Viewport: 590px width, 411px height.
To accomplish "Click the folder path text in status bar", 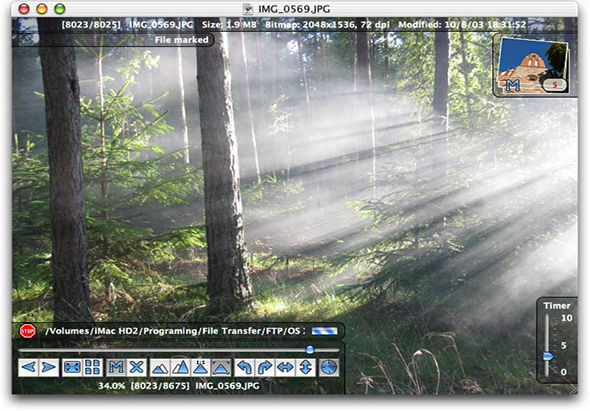I will point(173,331).
